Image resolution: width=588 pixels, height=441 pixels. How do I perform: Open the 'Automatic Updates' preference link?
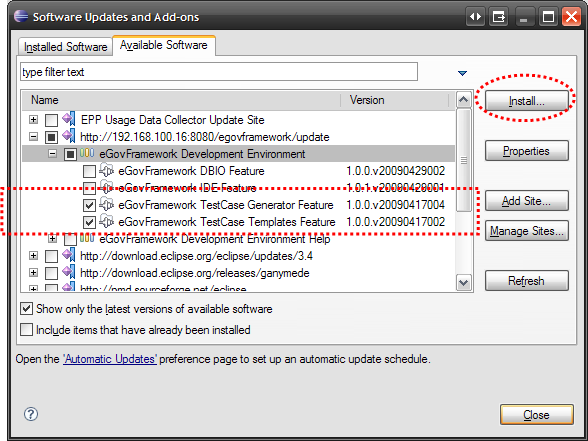[x=110, y=359]
